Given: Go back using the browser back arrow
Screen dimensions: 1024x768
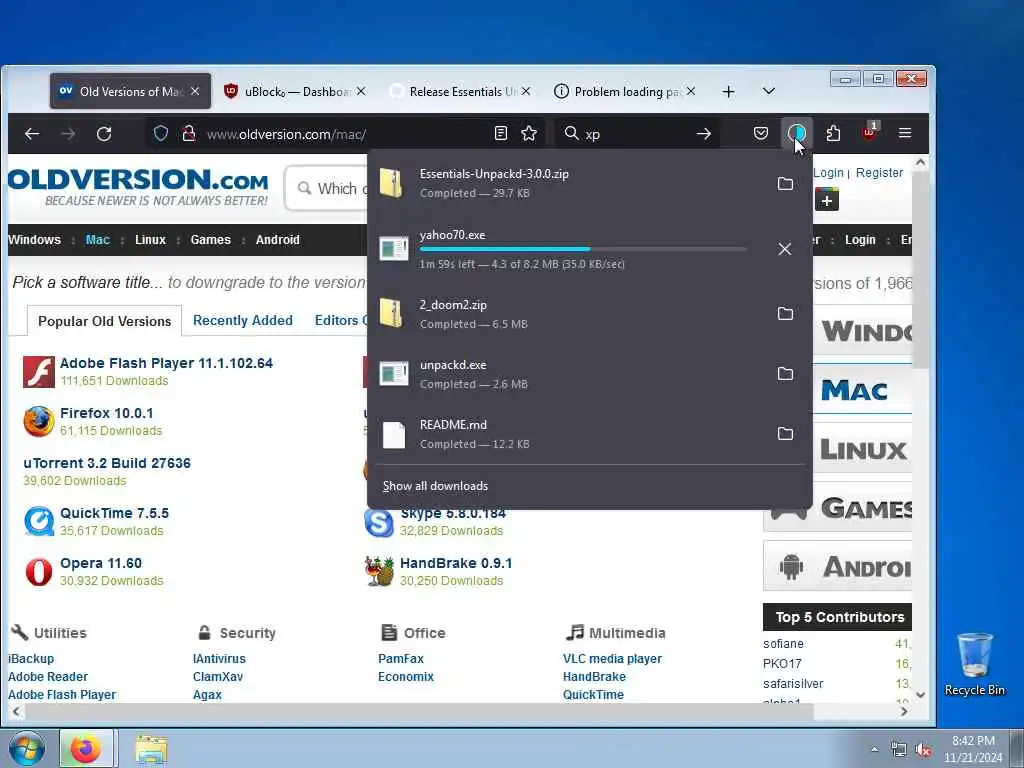Looking at the screenshot, I should 31,134.
